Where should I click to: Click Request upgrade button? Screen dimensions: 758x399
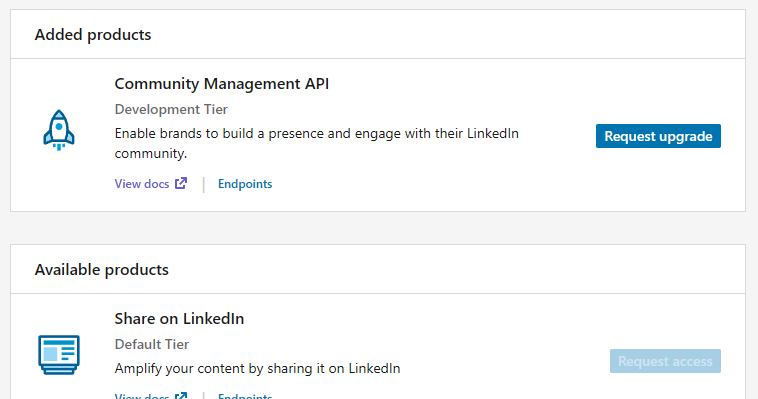coord(658,136)
